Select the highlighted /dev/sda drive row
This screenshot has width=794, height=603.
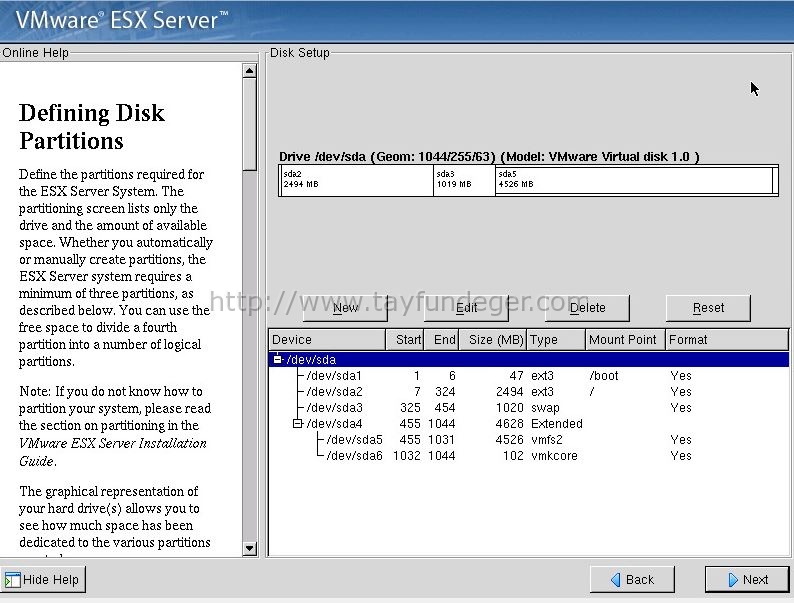[528, 359]
